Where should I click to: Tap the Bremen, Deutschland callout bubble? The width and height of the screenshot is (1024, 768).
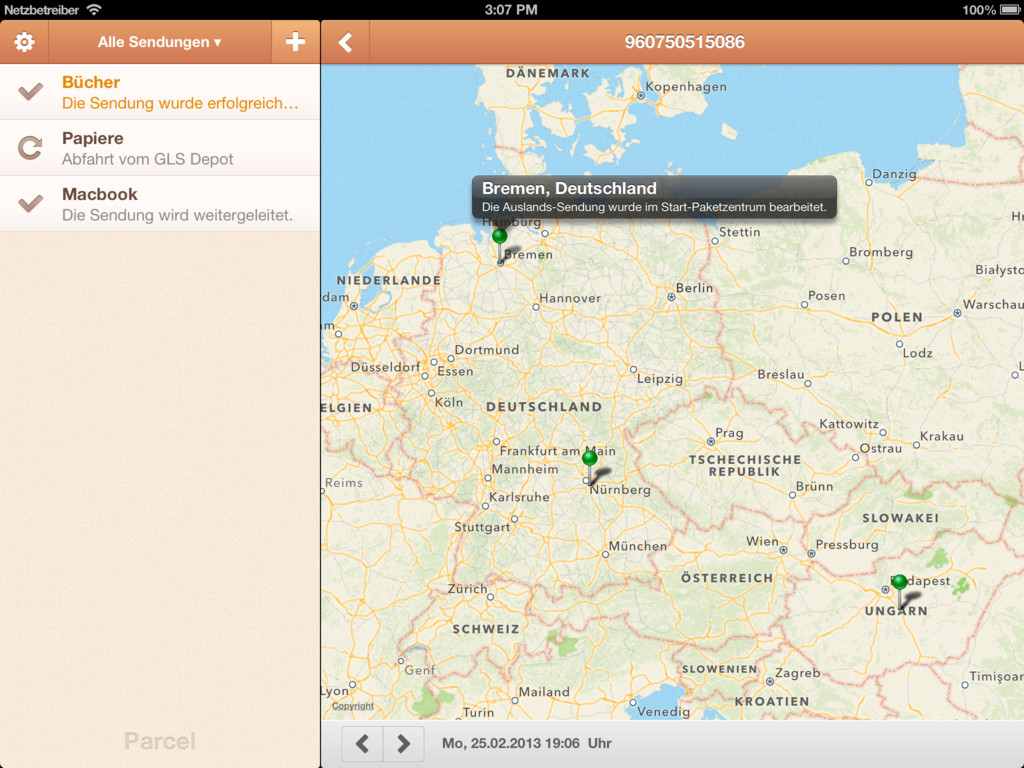click(654, 197)
